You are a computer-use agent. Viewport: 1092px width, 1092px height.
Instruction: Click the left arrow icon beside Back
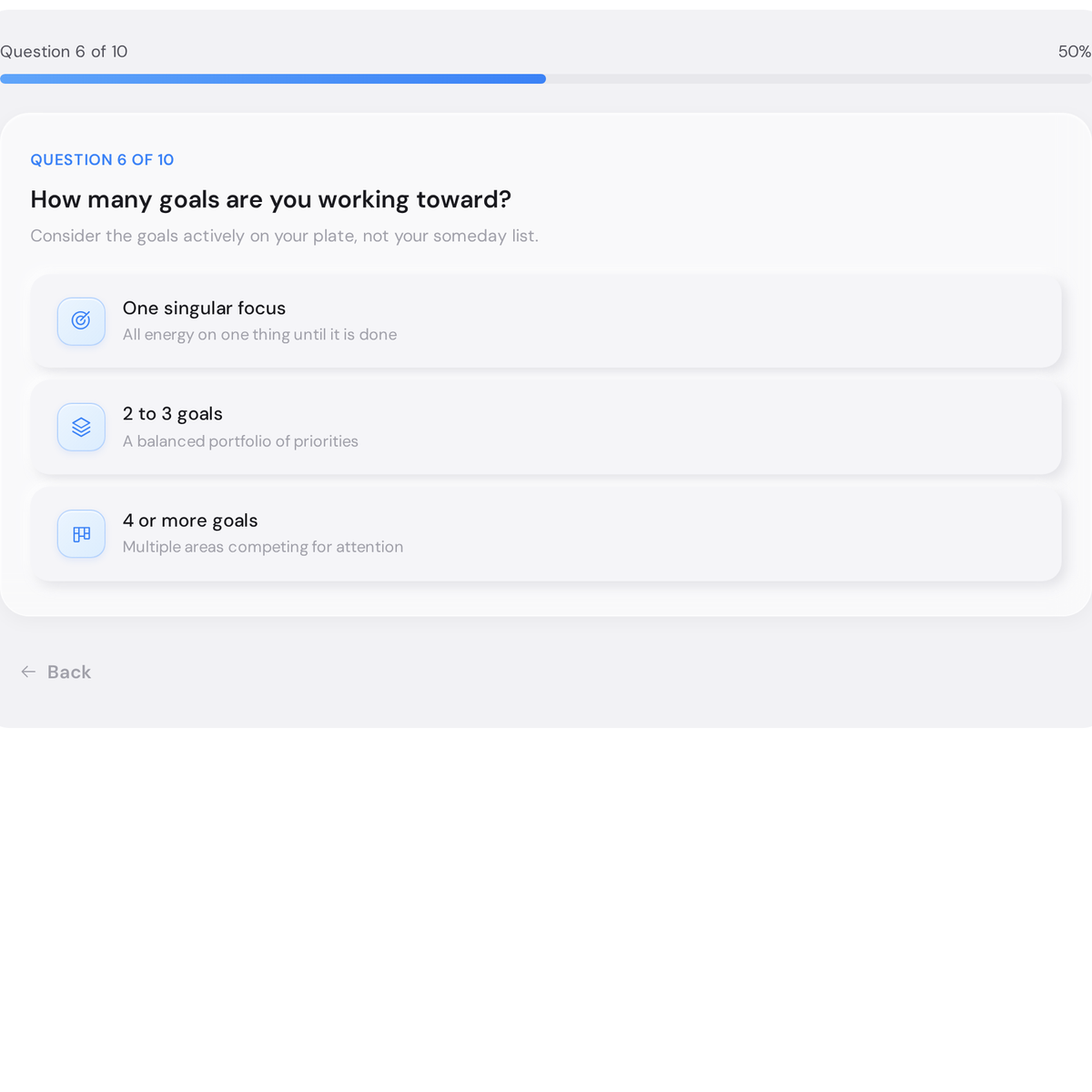pyautogui.click(x=28, y=672)
